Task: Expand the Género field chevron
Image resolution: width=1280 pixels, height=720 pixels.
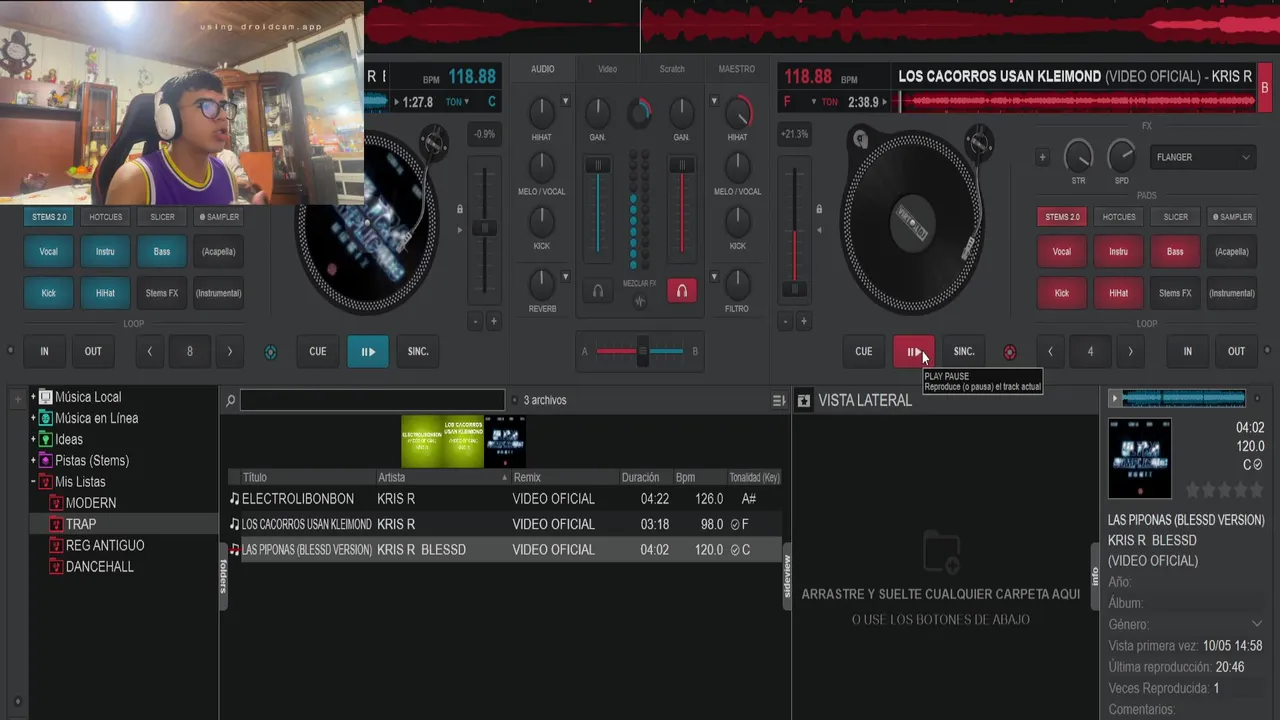Action: pyautogui.click(x=1257, y=624)
